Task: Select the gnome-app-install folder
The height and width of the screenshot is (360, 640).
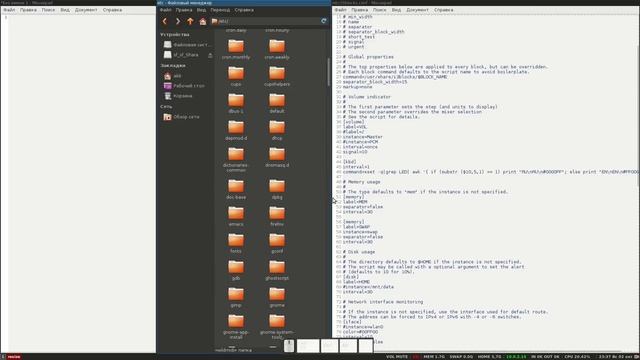Action: click(236, 327)
